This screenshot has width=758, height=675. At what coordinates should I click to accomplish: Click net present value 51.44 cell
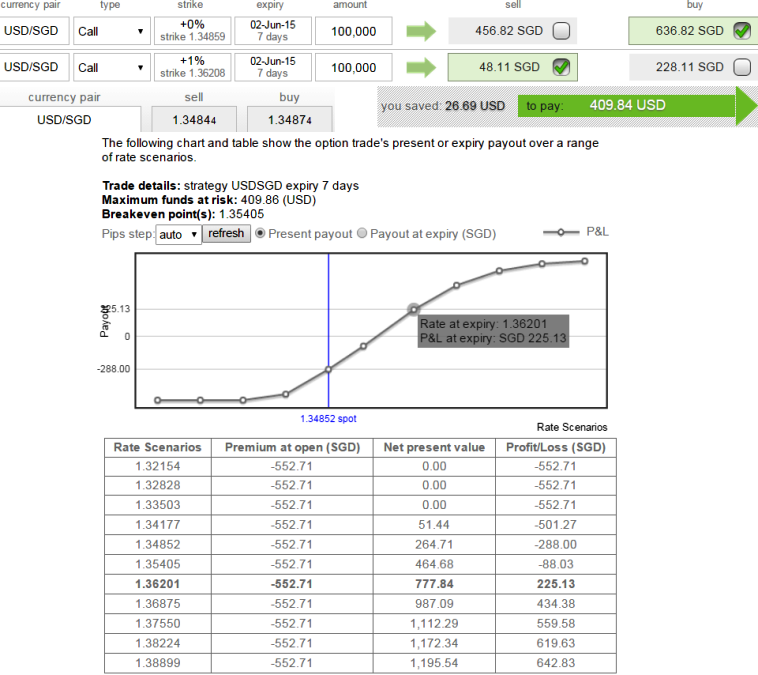pyautogui.click(x=434, y=525)
